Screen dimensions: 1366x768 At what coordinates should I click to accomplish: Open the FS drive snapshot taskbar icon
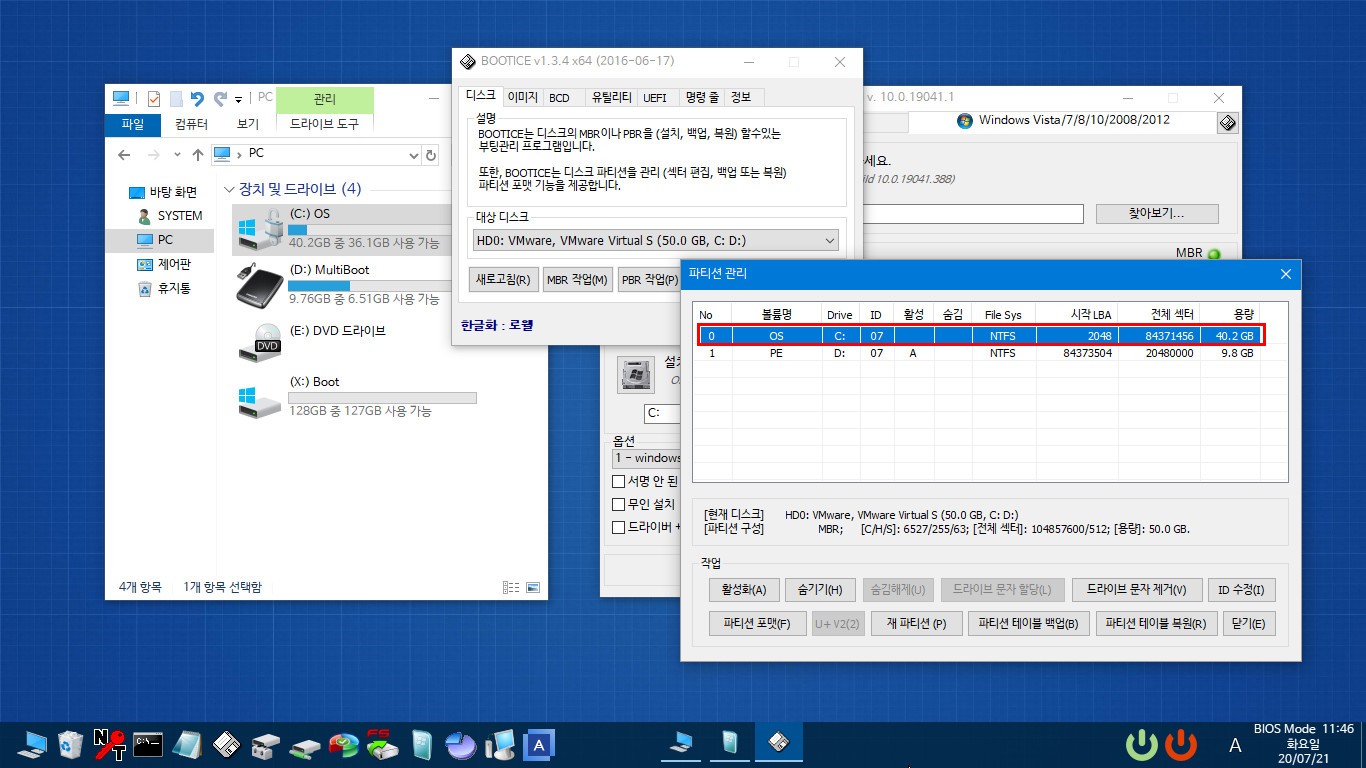pyautogui.click(x=383, y=744)
